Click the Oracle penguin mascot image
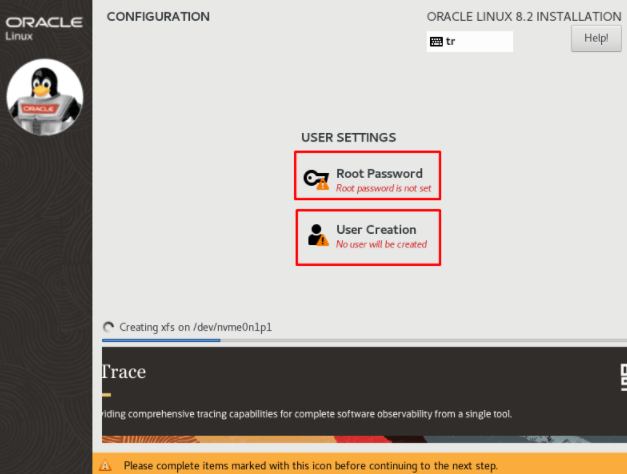The height and width of the screenshot is (474, 627). tap(45, 97)
